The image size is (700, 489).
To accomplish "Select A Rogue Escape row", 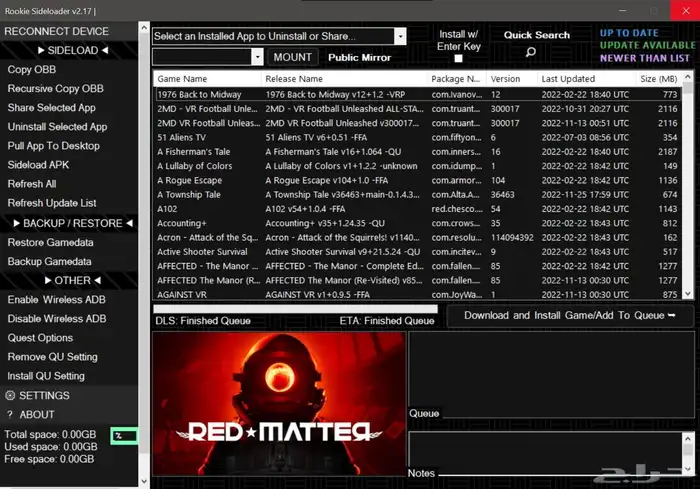I will click(x=418, y=180).
